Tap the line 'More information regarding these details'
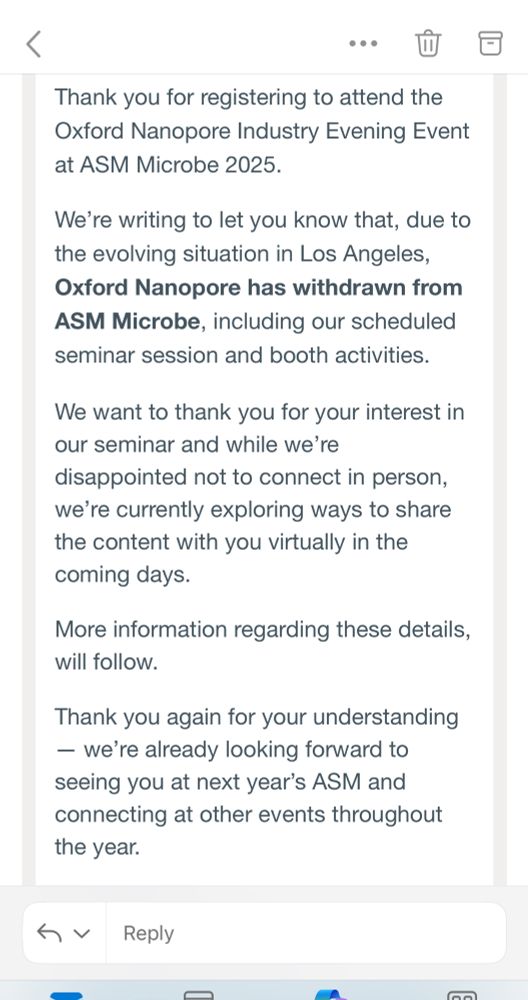This screenshot has width=528, height=1000. tap(263, 629)
